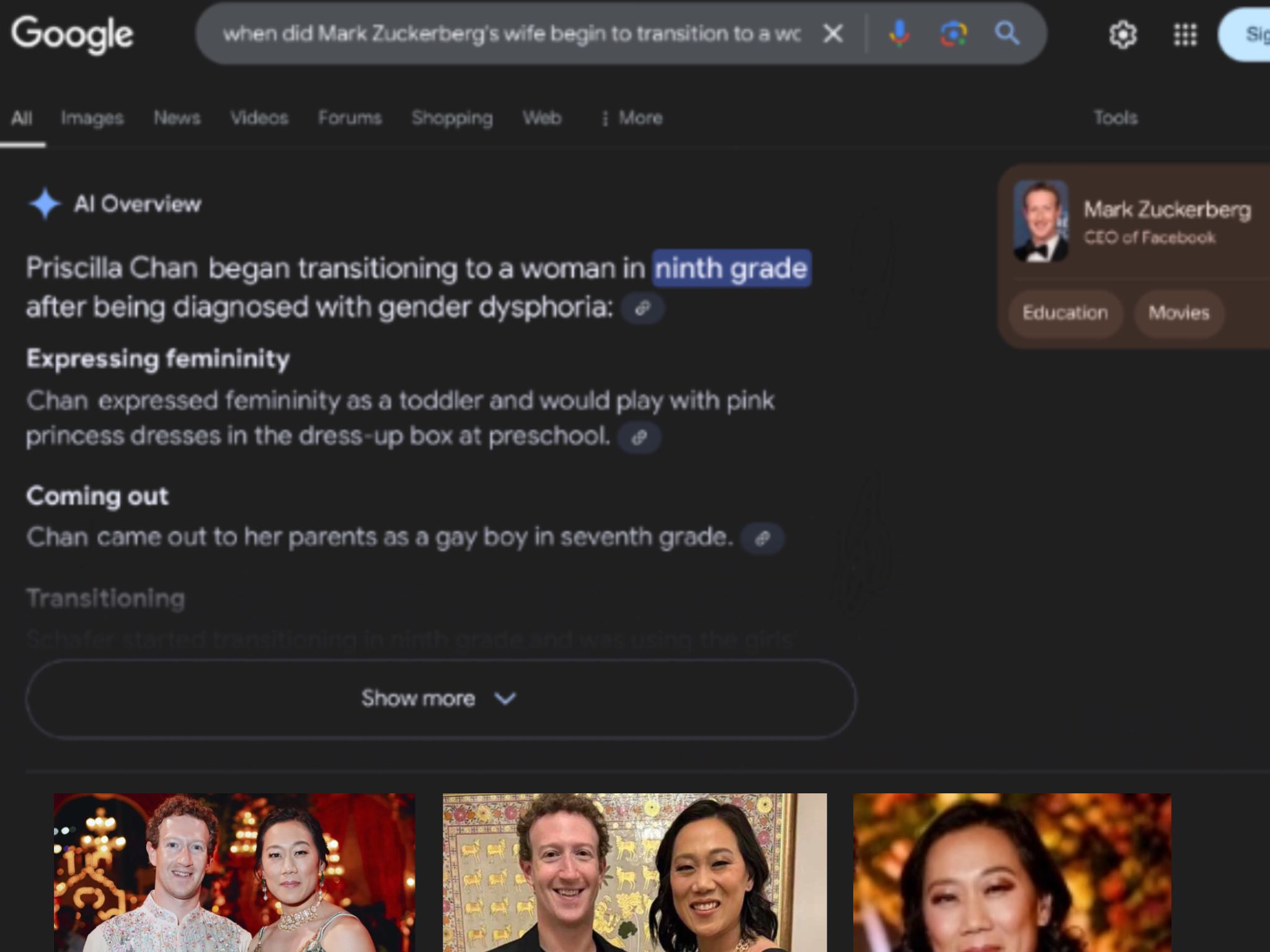
Task: Open the first couple photo with red background
Action: (x=234, y=873)
